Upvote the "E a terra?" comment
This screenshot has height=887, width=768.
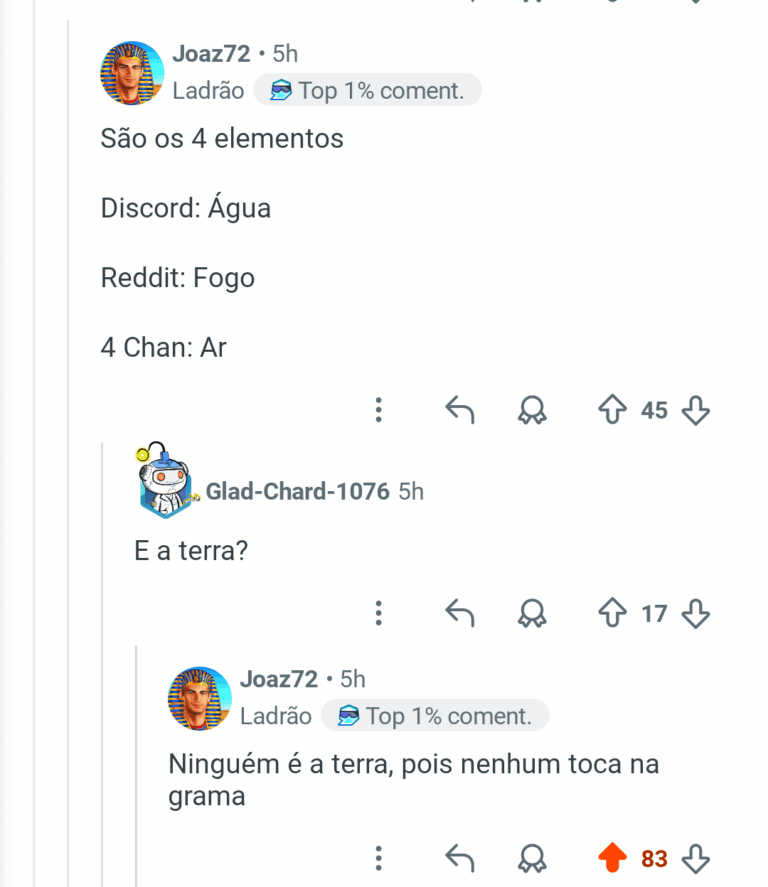click(612, 613)
